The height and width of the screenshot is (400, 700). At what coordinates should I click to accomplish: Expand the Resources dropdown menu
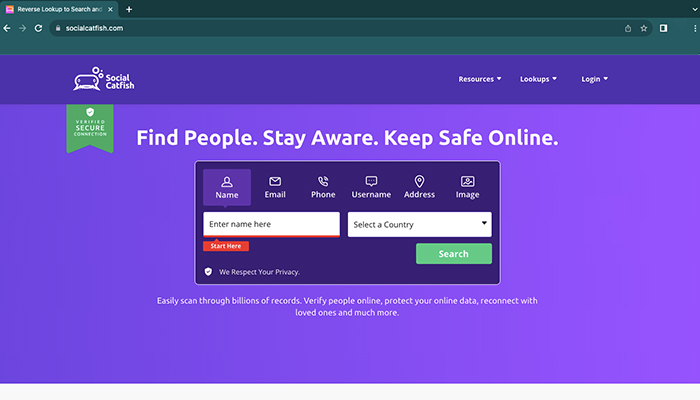pos(479,79)
